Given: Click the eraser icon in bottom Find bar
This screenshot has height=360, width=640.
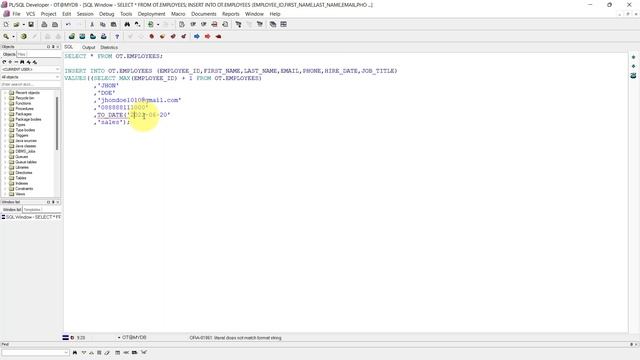Looking at the screenshot, I should pos(107,352).
